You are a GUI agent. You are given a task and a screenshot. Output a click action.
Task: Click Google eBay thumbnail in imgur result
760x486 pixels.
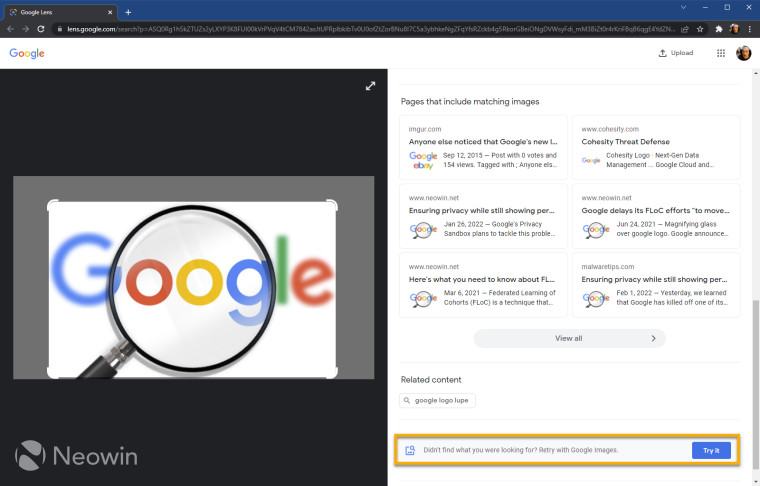tap(423, 160)
